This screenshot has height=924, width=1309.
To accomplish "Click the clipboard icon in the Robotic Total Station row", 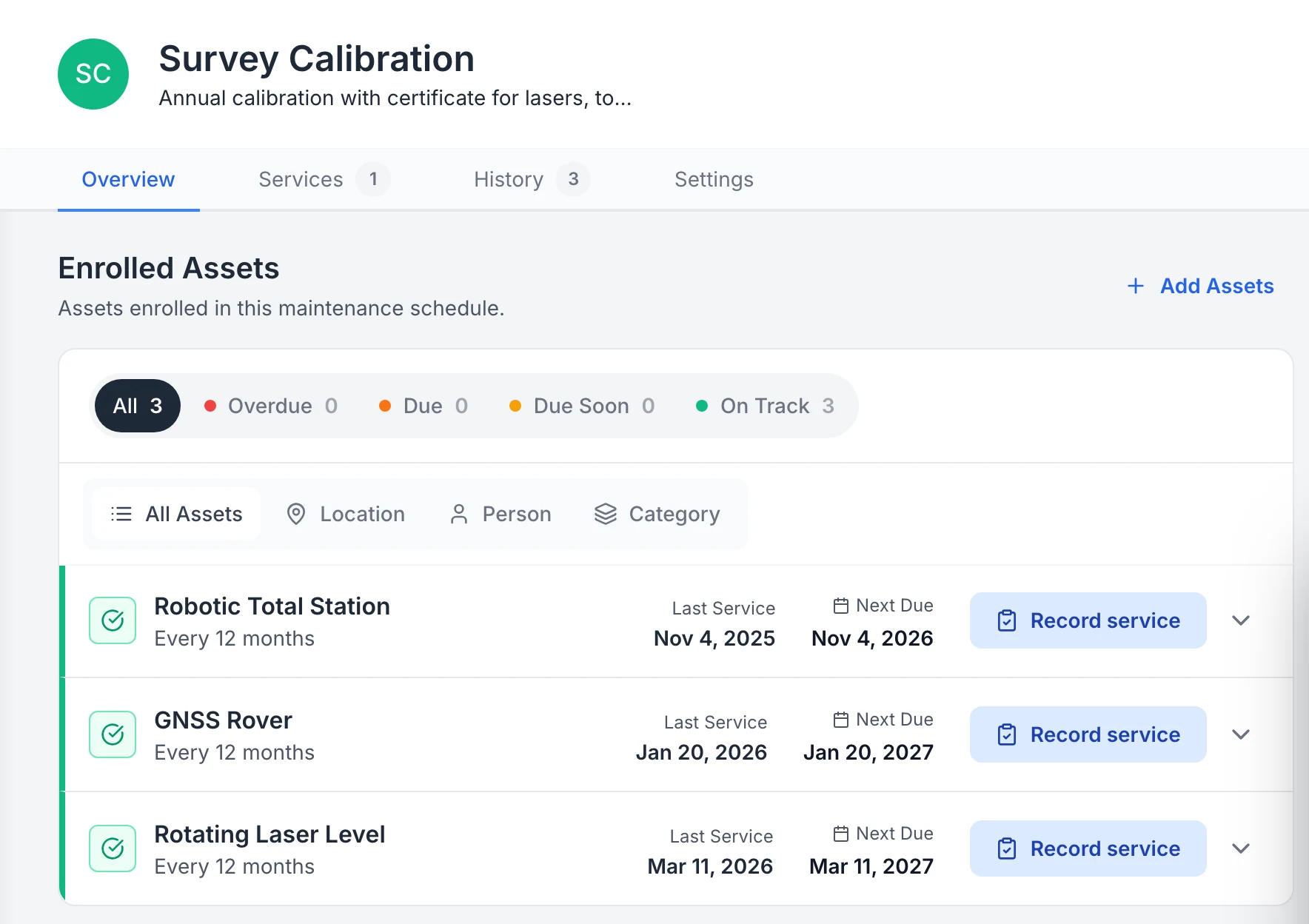I will click(1007, 620).
